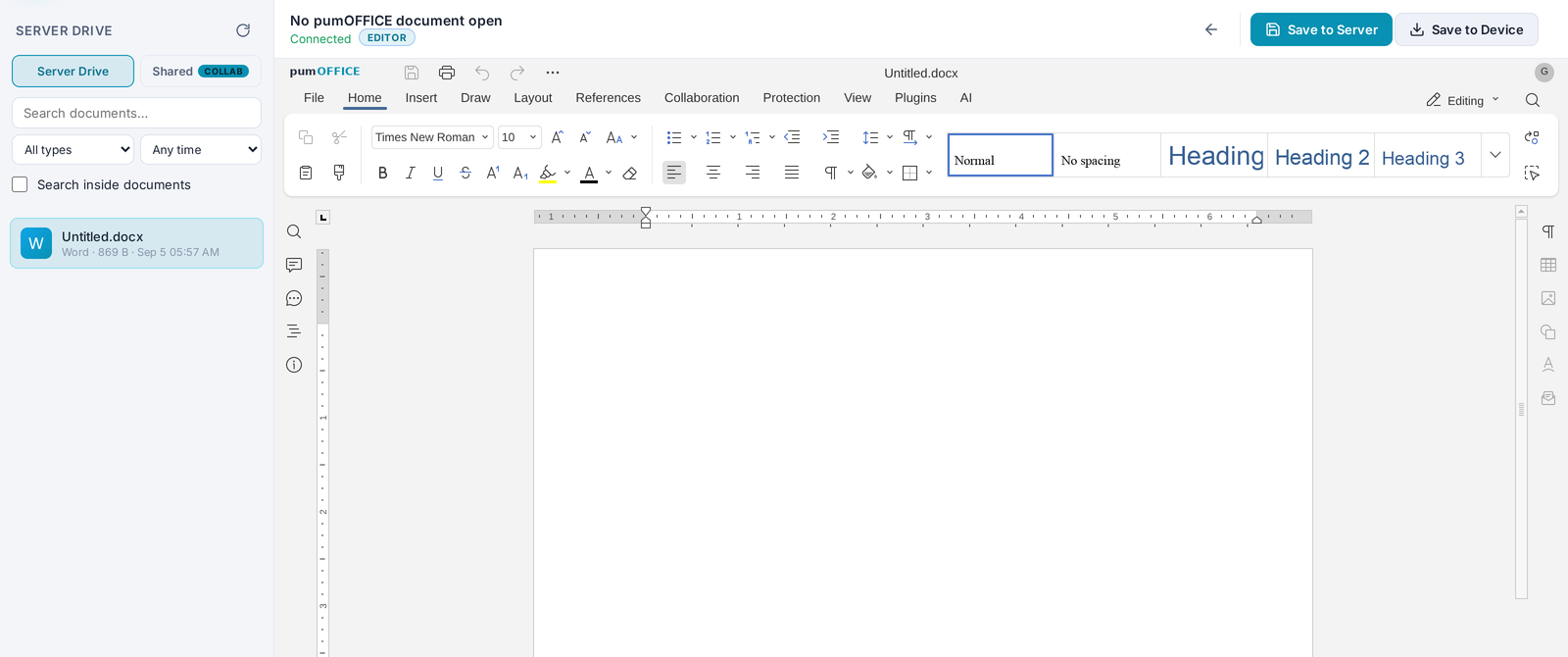Toggle nonprinting characters pilcrow in ribbon
Viewport: 1568px width, 657px height.
point(830,173)
